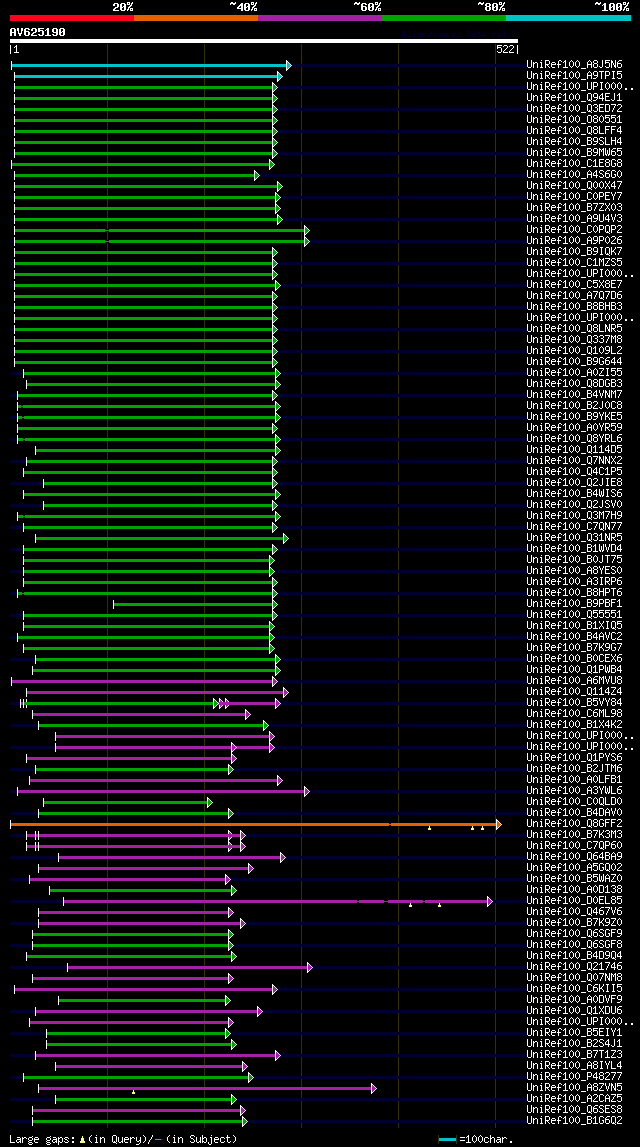The height and width of the screenshot is (1147, 640).
Task: Select the UniRef100_Q6SES8 label
Action: pos(574,1110)
